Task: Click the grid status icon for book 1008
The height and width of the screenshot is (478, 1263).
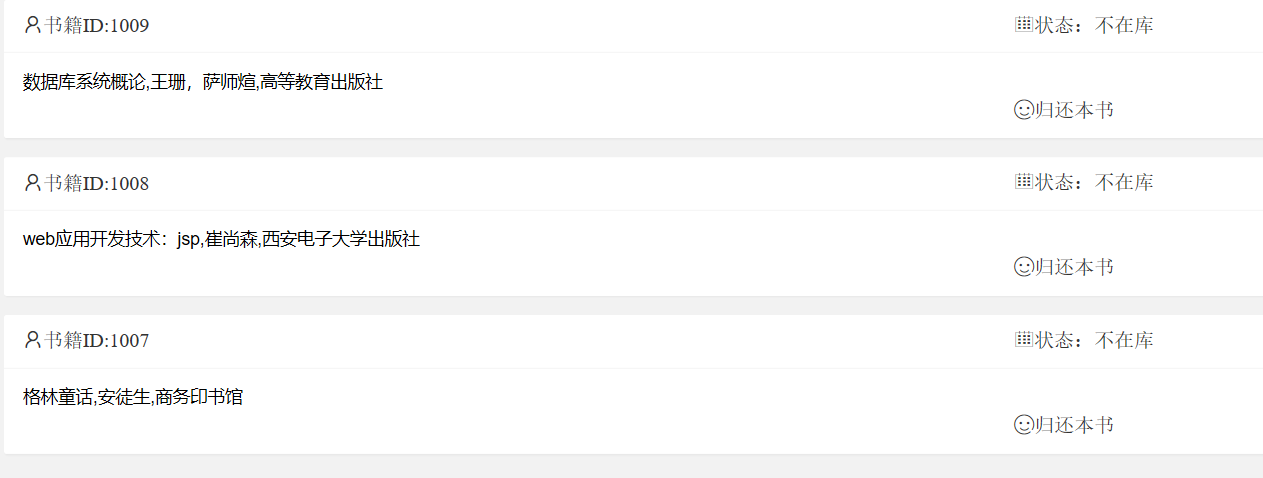Action: pos(1023,181)
